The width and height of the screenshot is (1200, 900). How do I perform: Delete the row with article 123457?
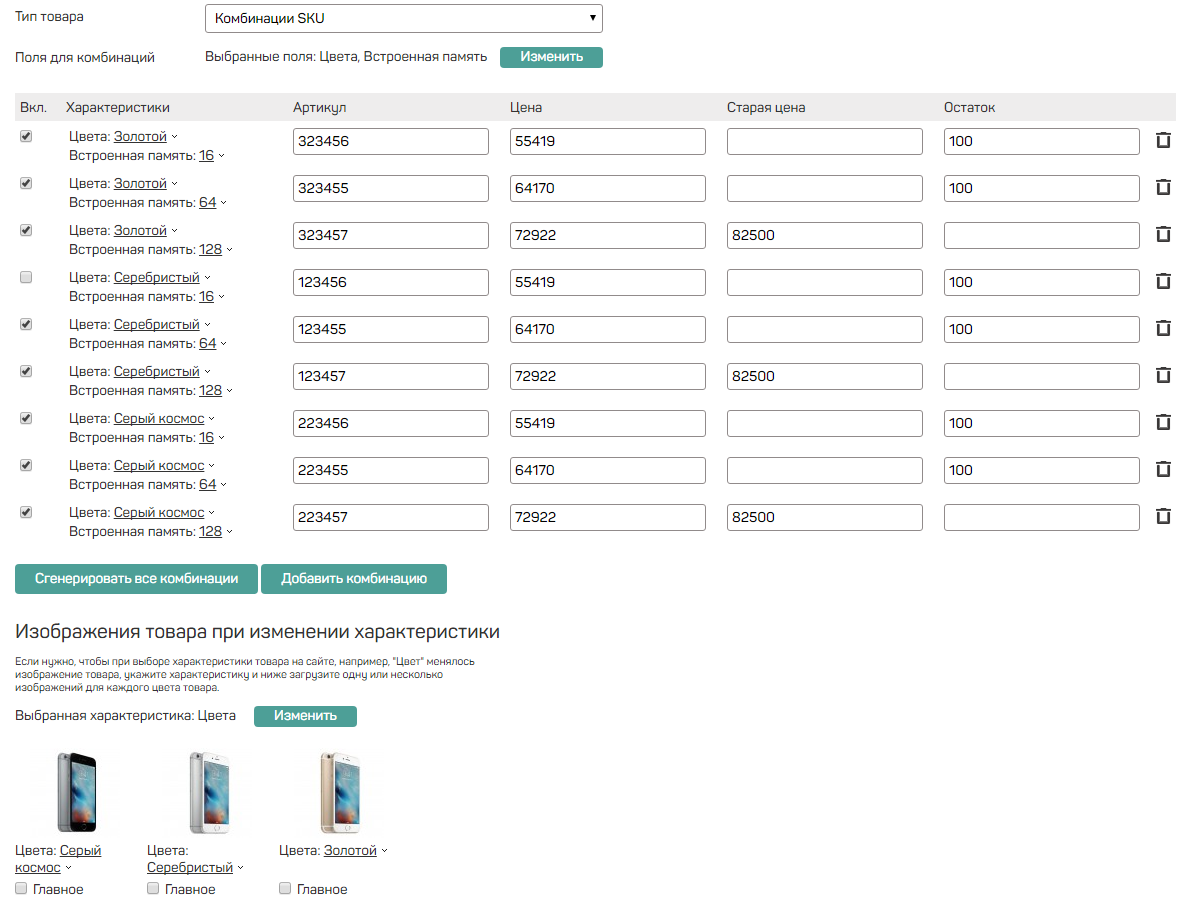click(1163, 376)
